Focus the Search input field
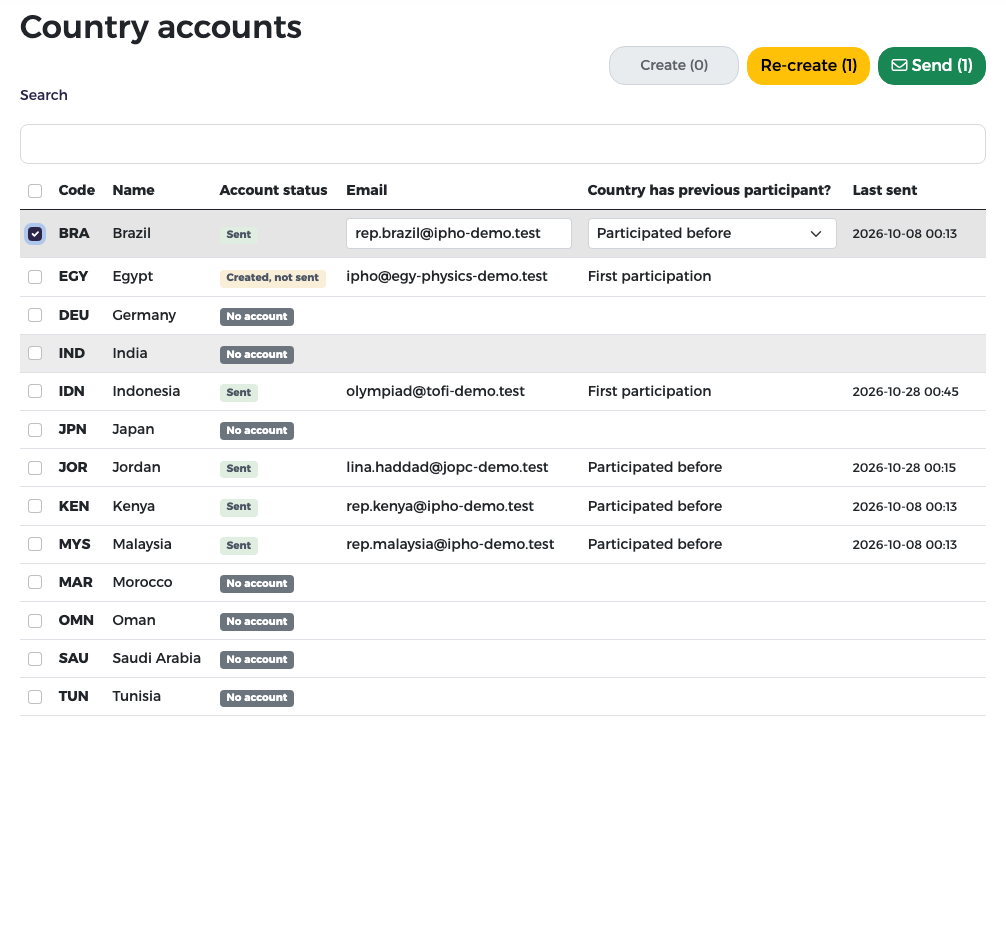 pos(502,144)
